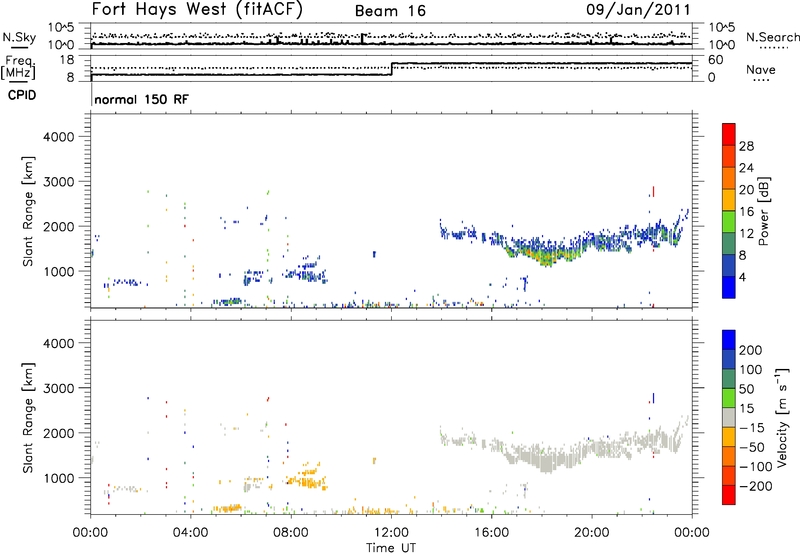Click the red bottom of the velocity colorbar
Image resolution: width=800 pixels, height=554 pixels.
[x=729, y=495]
